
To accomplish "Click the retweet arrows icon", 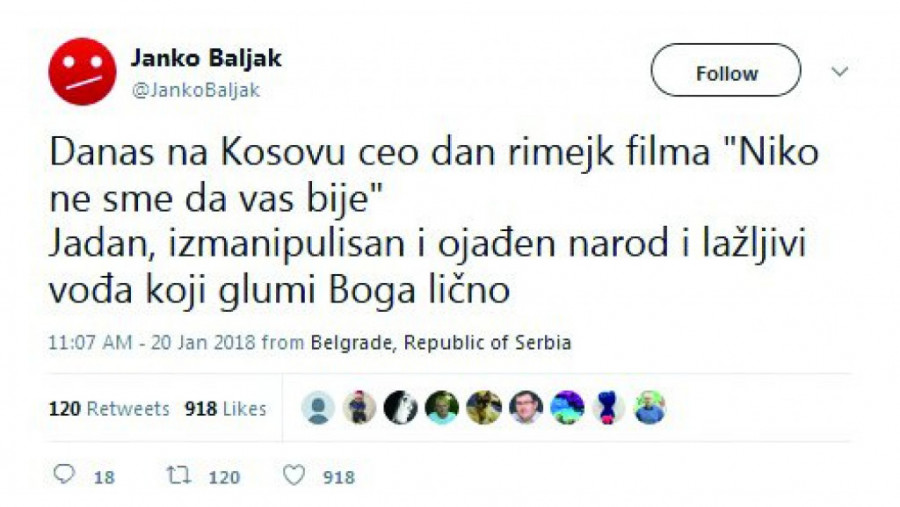I will pos(178,475).
